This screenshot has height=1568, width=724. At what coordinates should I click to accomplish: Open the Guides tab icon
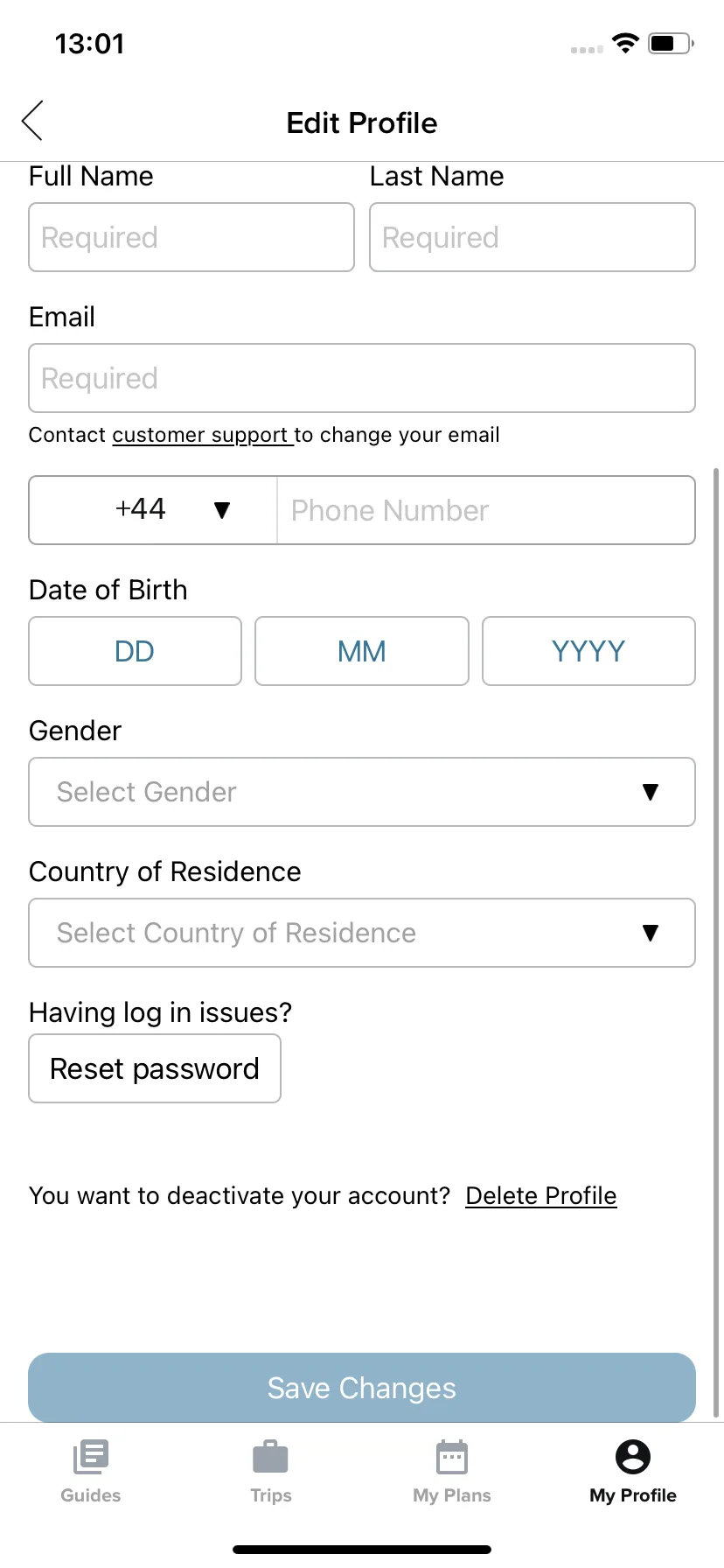click(91, 1457)
